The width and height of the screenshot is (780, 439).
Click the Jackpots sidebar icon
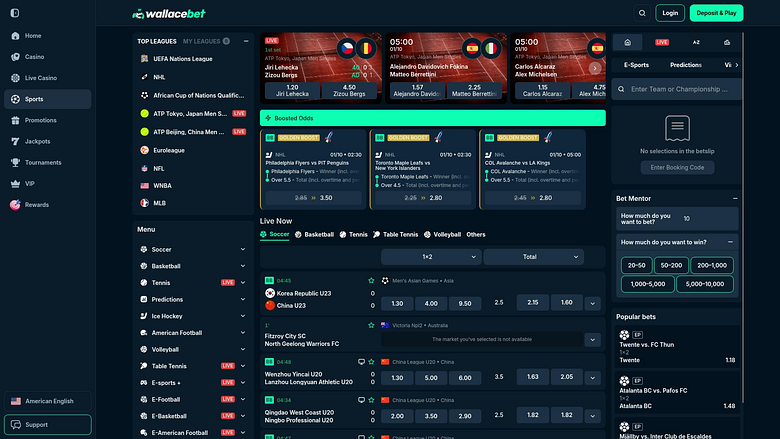[x=15, y=141]
